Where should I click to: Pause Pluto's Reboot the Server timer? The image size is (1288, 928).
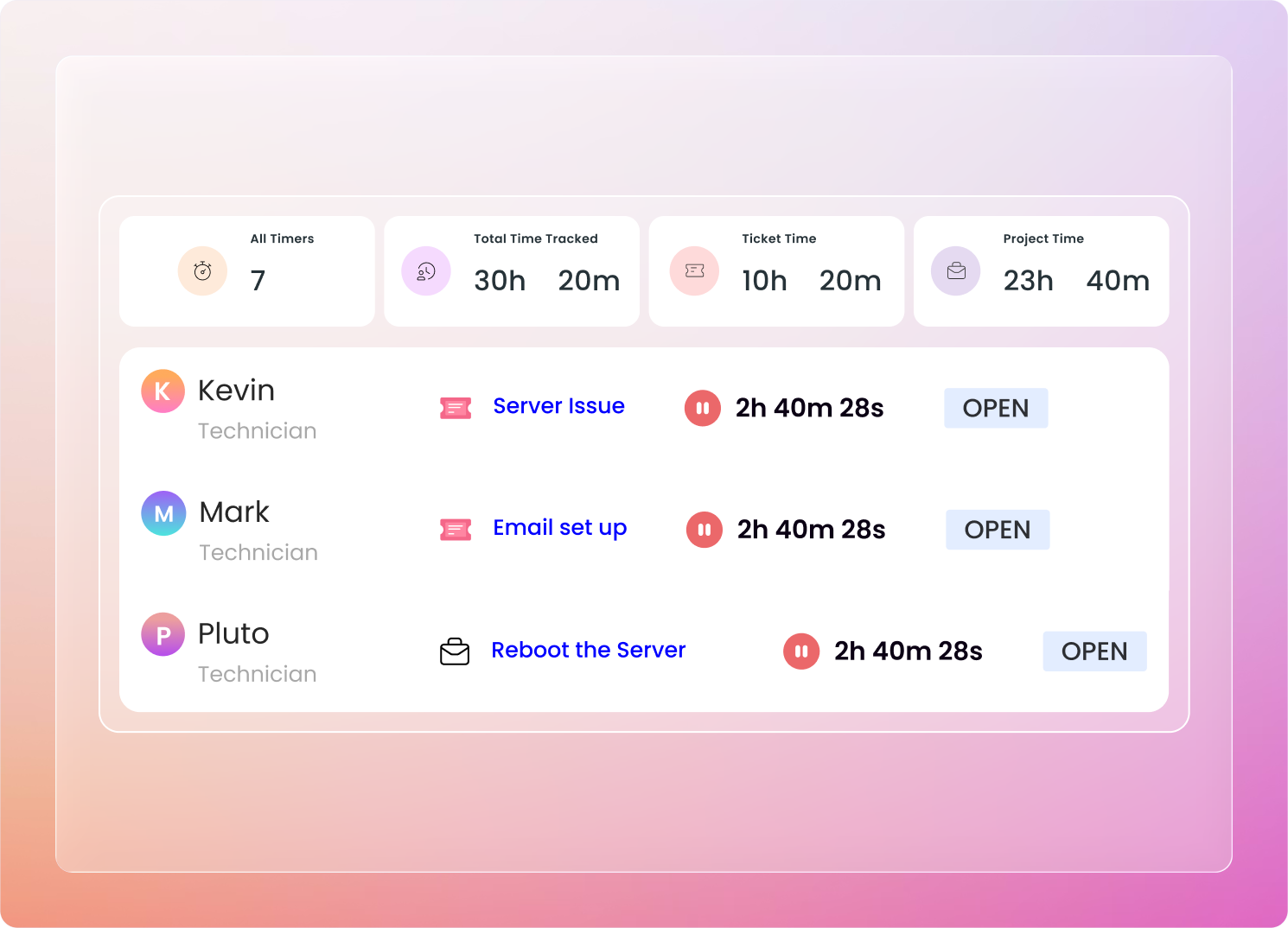click(x=801, y=652)
